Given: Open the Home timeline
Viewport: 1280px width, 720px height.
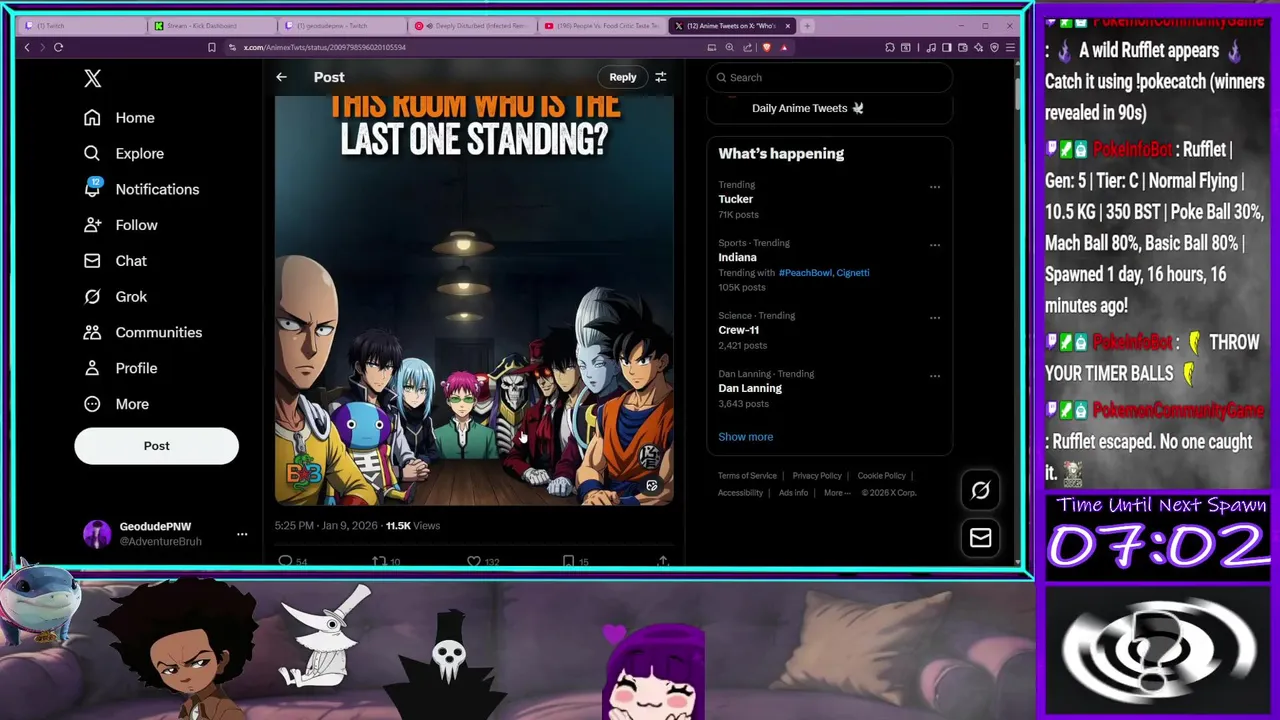Looking at the screenshot, I should [x=119, y=118].
